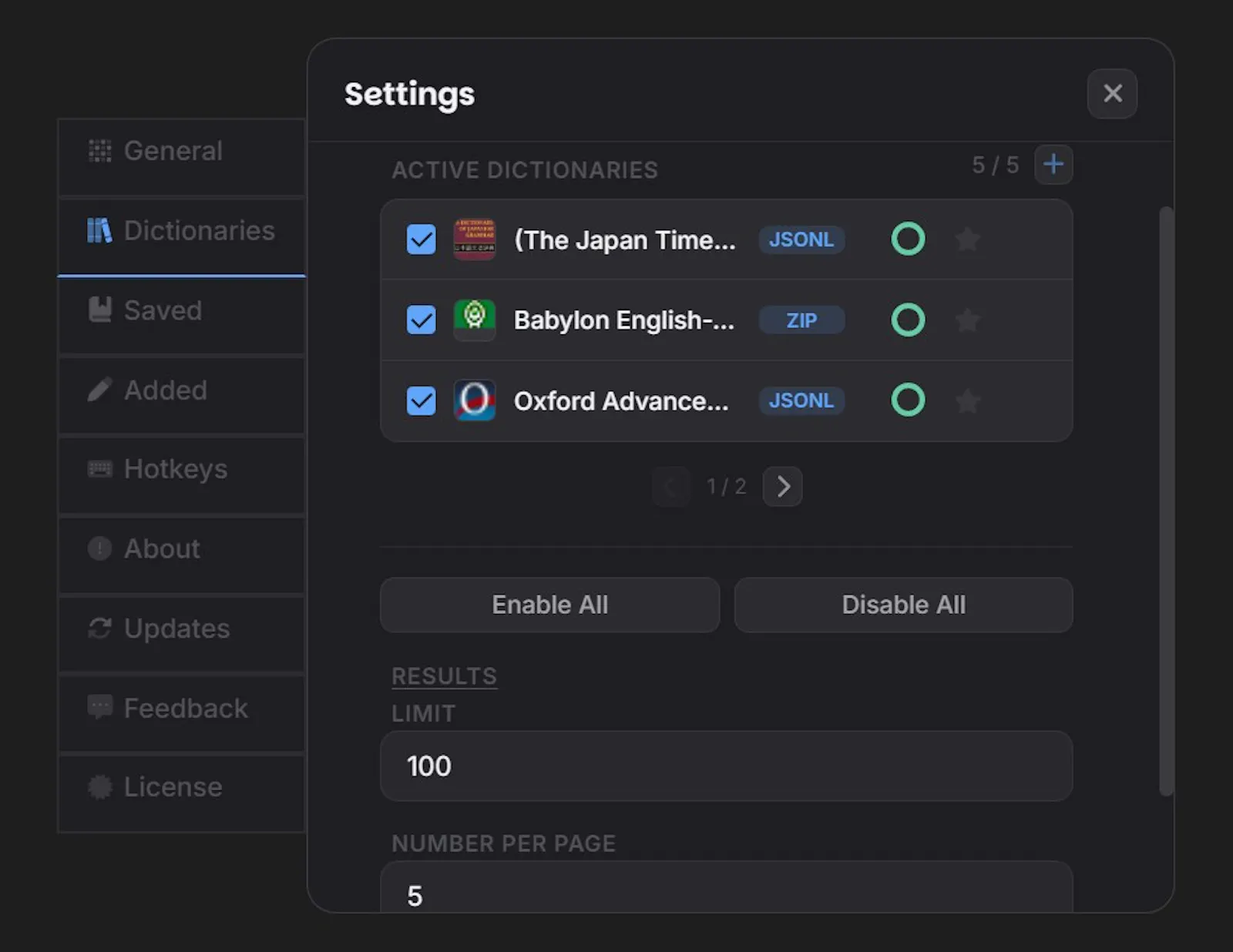Viewport: 1233px width, 952px height.
Task: Click the '(The Japan Time...' dictionary name
Action: [x=625, y=240]
